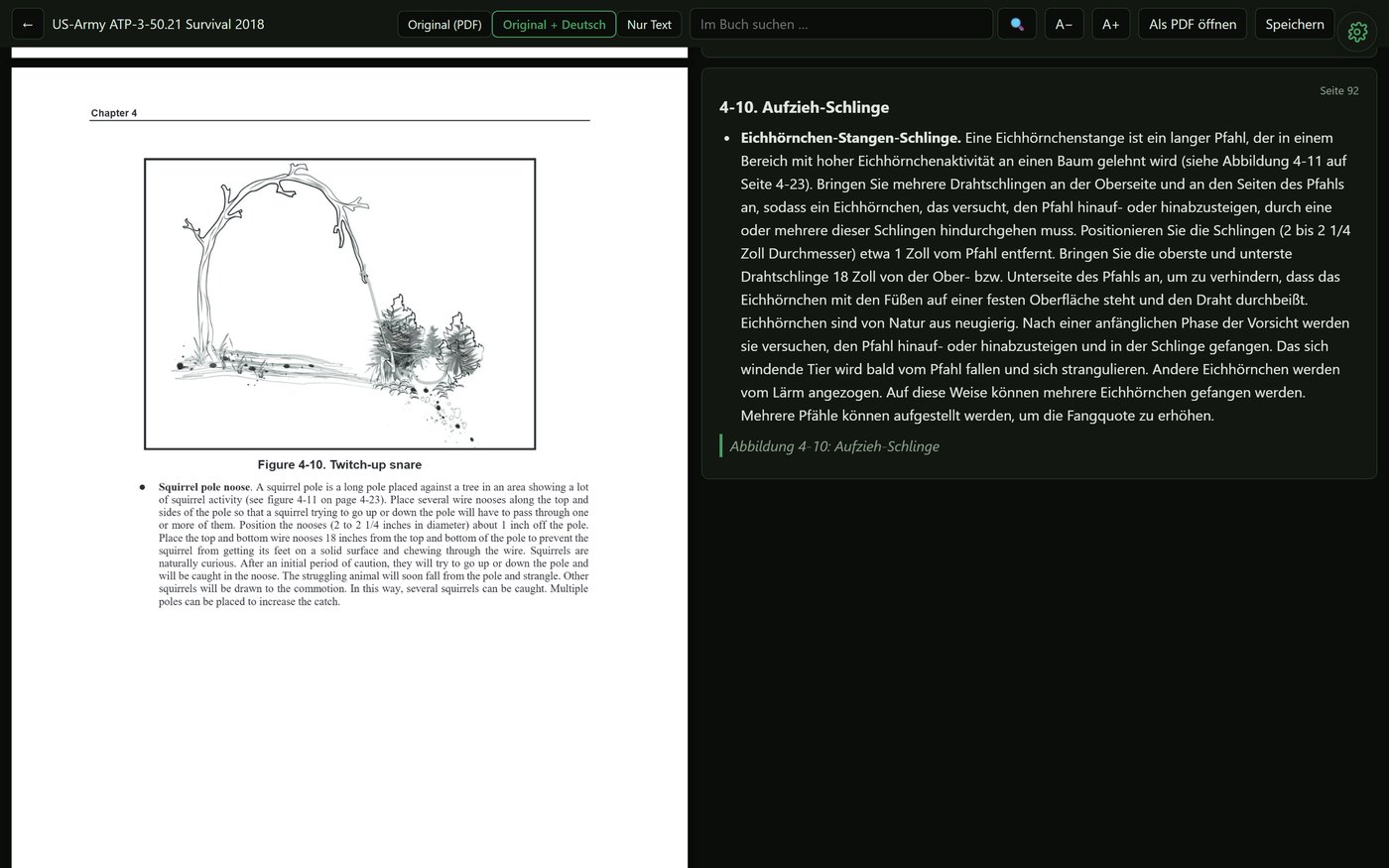Click the Speichern button
The width and height of the screenshot is (1389, 868).
point(1295,24)
